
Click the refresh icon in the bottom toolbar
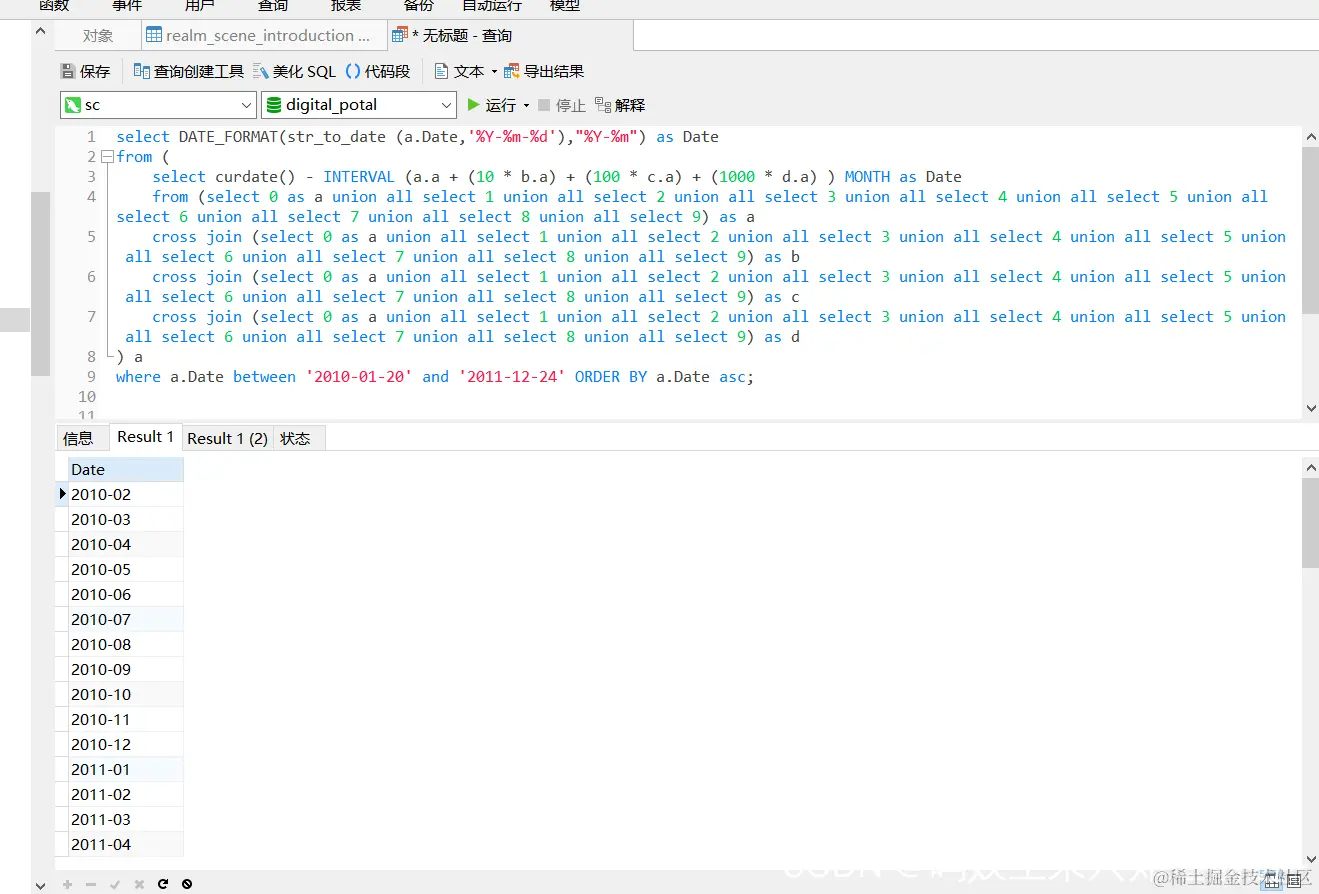163,884
